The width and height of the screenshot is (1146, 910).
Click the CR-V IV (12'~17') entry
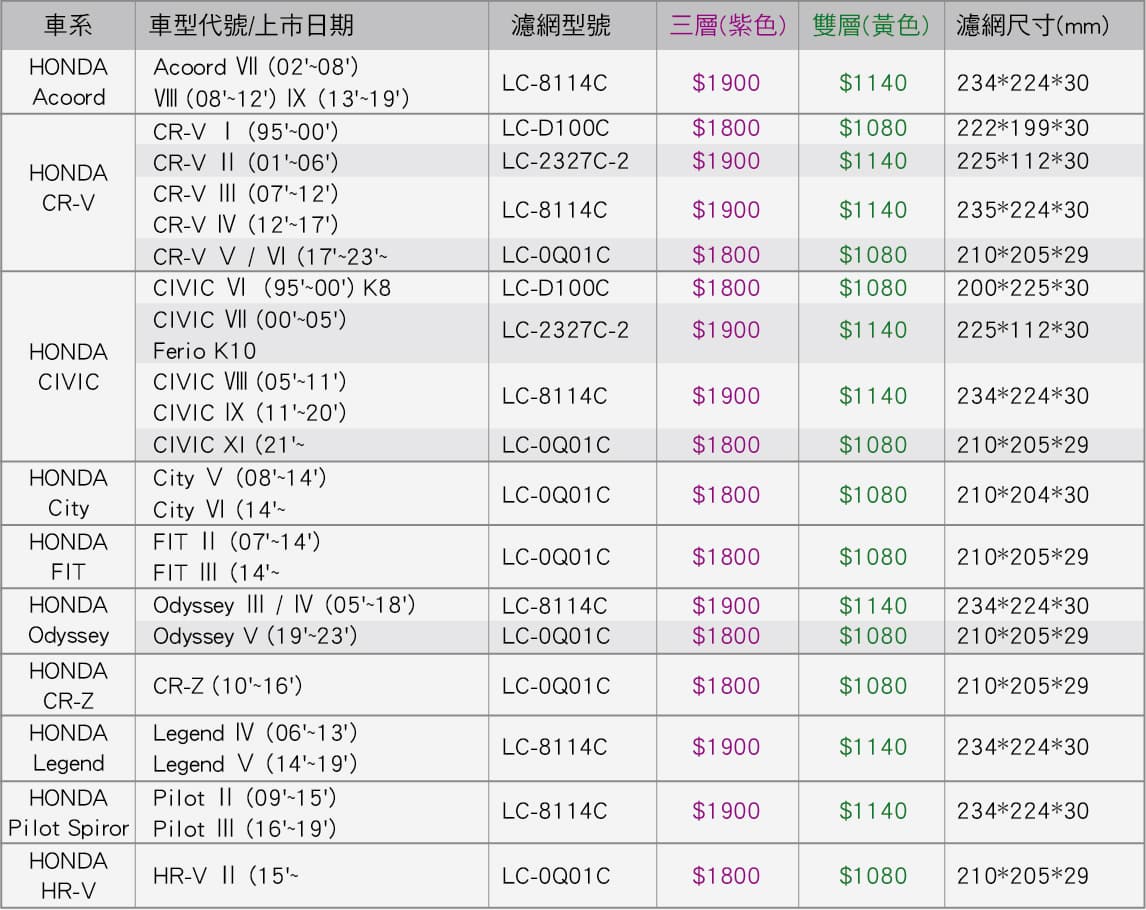point(246,224)
